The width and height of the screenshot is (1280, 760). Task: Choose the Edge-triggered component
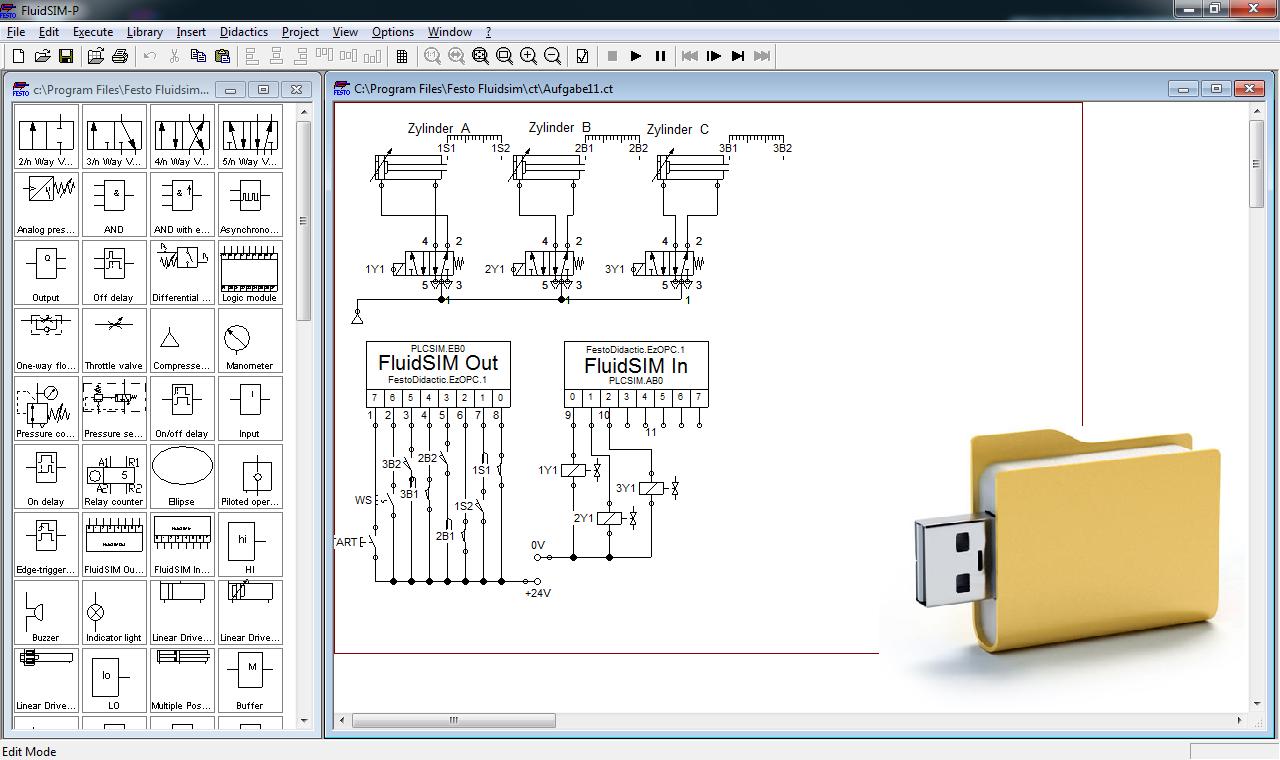(46, 545)
